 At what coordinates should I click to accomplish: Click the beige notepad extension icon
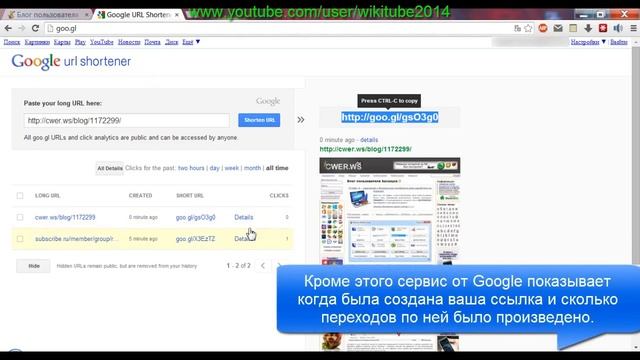click(x=573, y=28)
